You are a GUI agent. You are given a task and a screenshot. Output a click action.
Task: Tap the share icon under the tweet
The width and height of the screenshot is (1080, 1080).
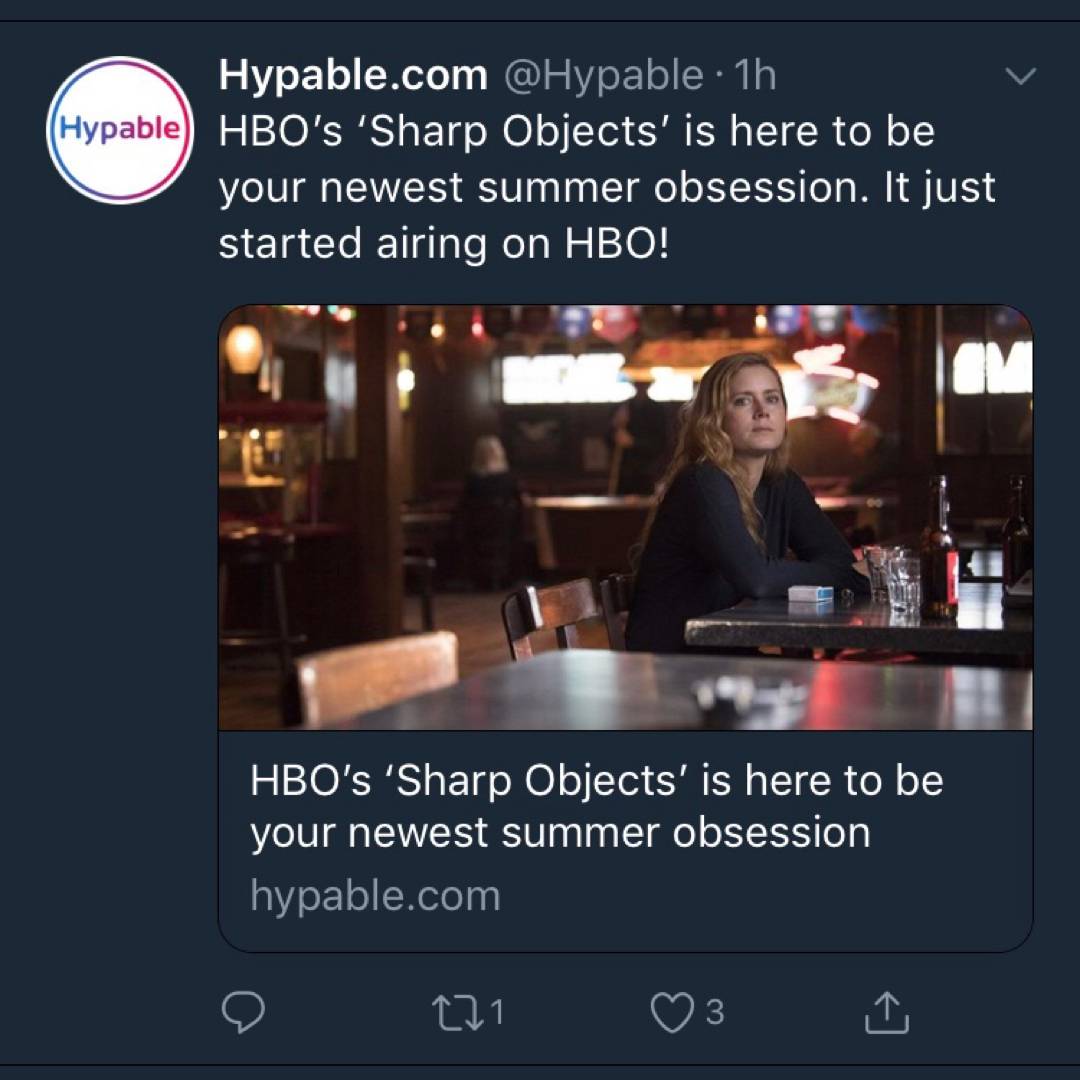point(886,1014)
